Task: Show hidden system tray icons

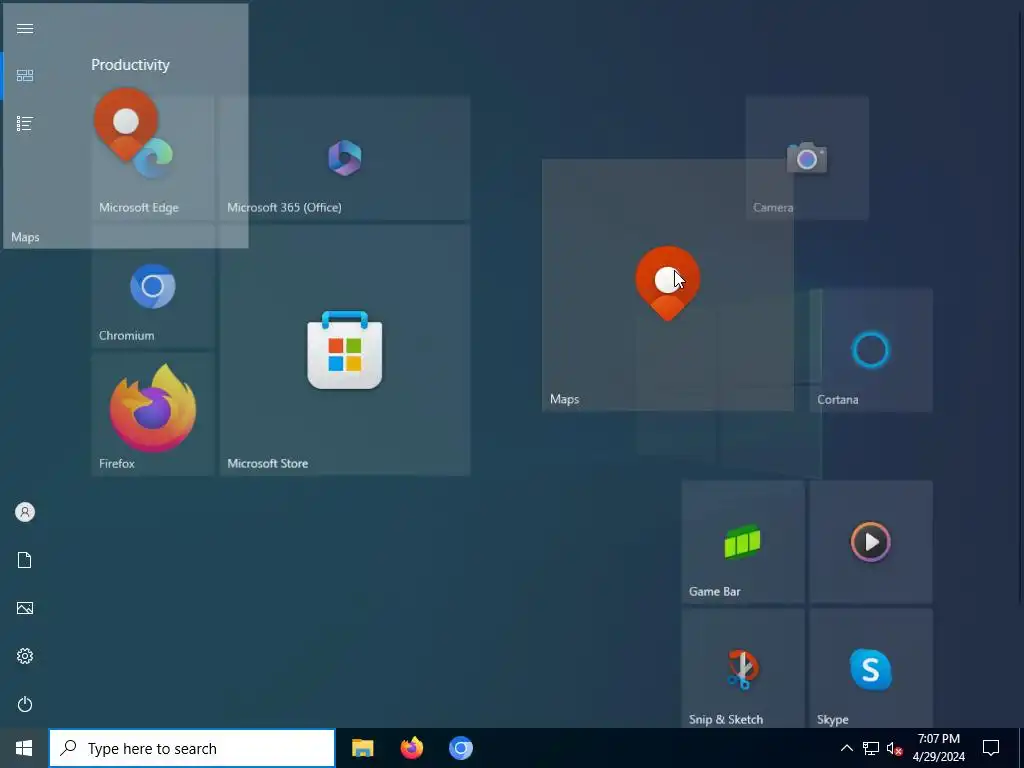Action: tap(846, 748)
